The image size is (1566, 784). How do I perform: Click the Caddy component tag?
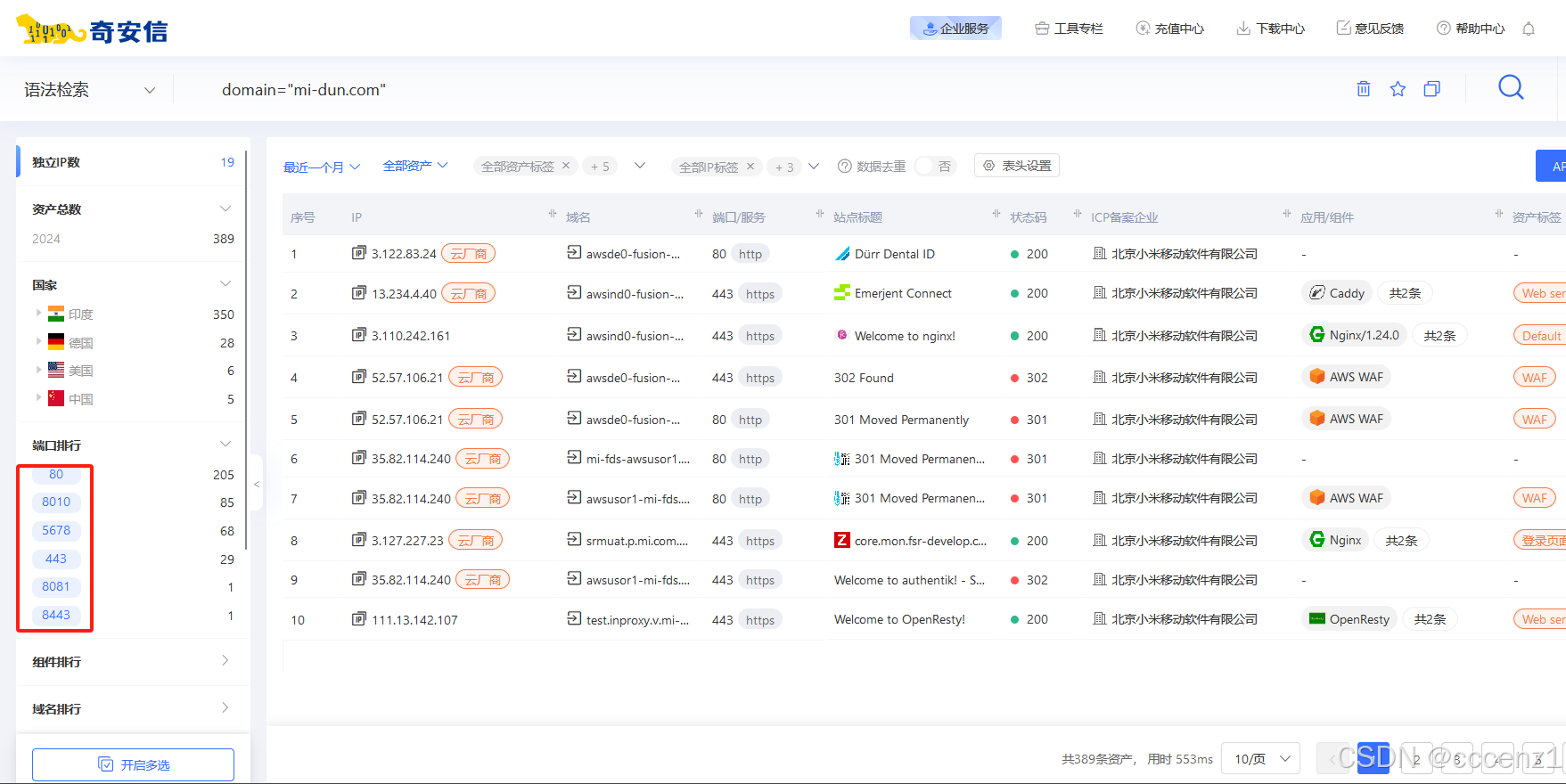tap(1337, 293)
